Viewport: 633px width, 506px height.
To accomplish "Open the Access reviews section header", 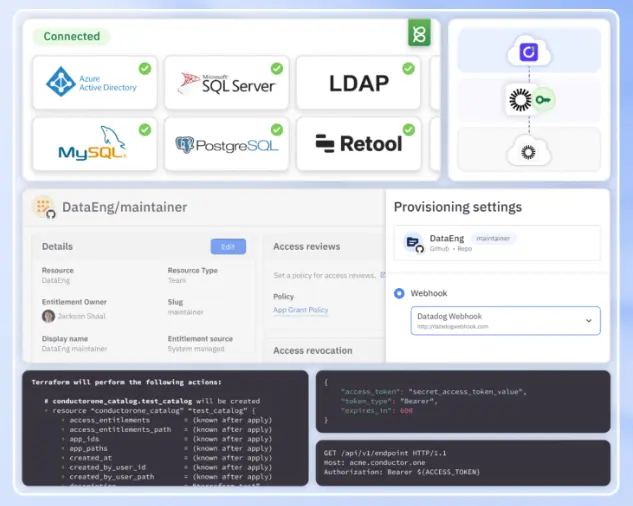I will [x=306, y=246].
